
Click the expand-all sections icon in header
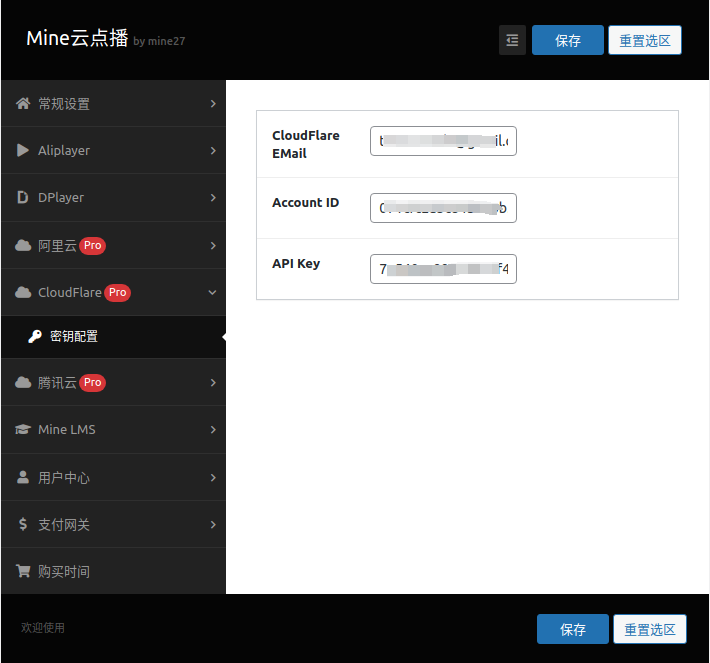pos(512,40)
